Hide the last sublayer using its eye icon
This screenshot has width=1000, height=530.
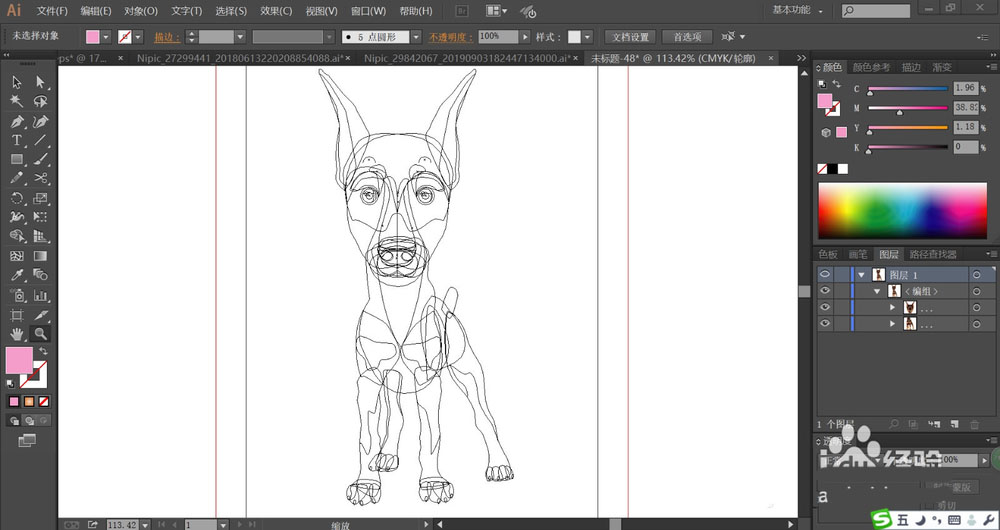(x=825, y=324)
